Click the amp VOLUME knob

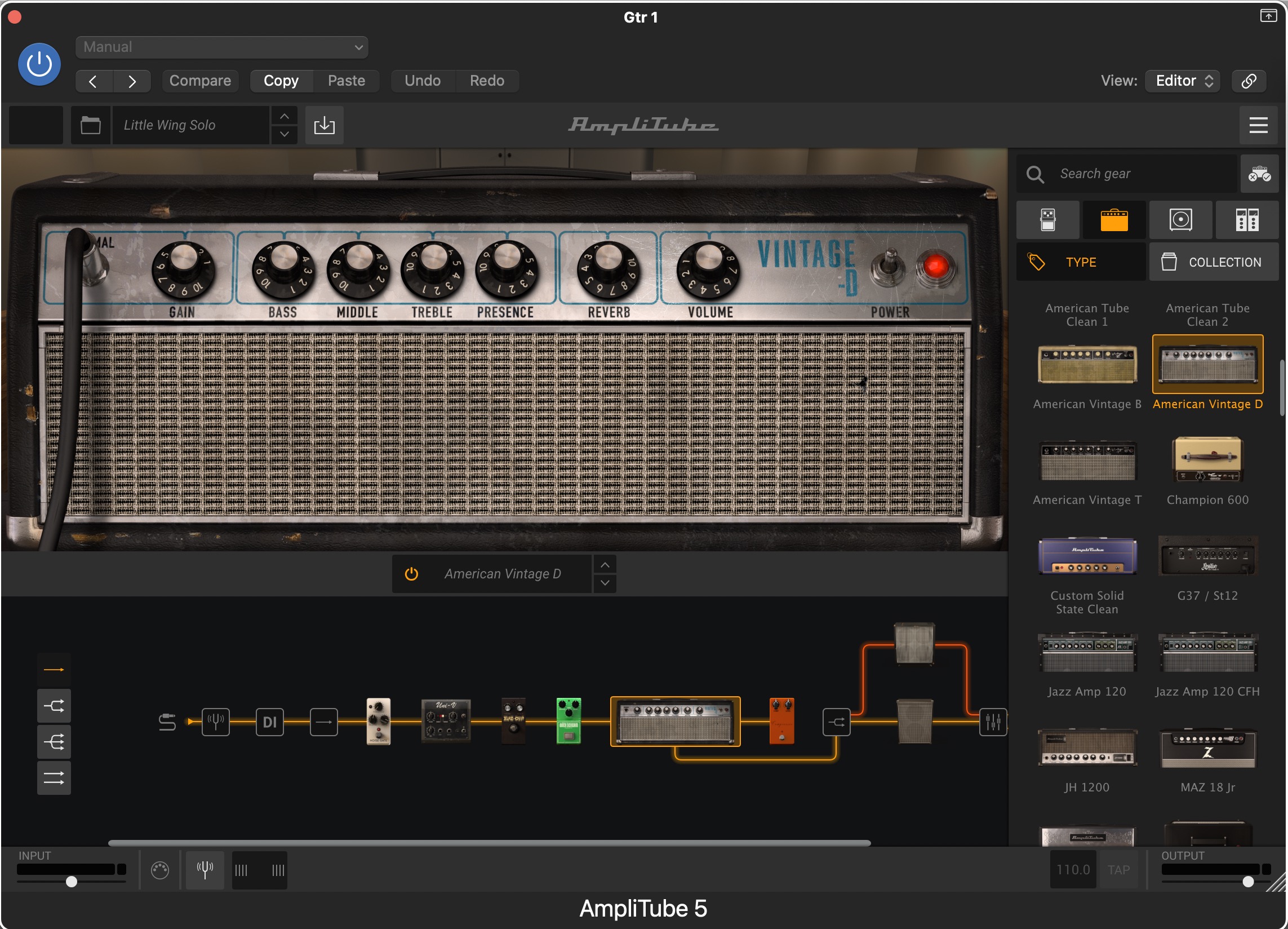click(x=708, y=269)
